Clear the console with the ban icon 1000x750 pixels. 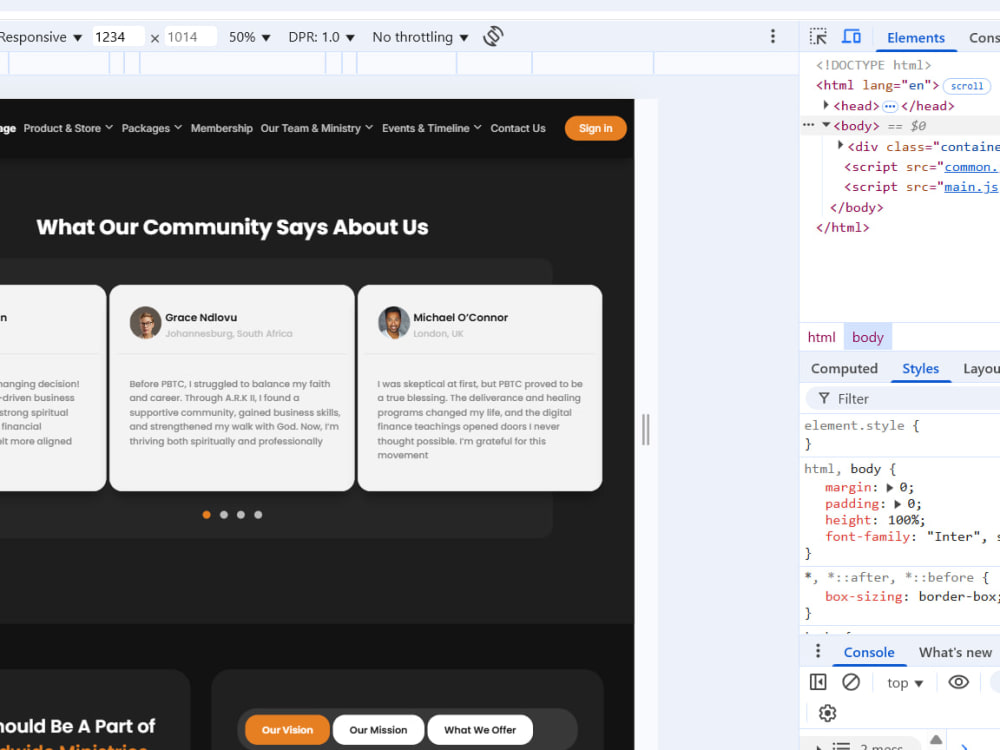[851, 682]
